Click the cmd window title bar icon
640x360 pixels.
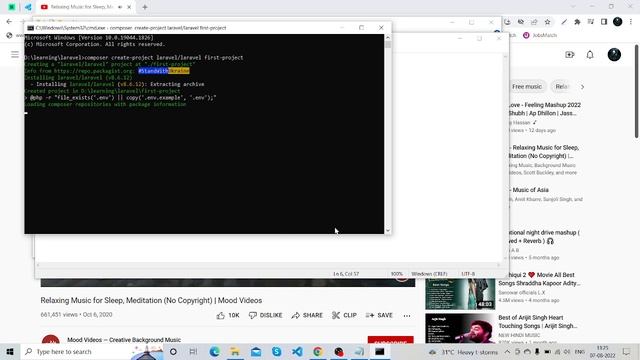(x=30, y=28)
